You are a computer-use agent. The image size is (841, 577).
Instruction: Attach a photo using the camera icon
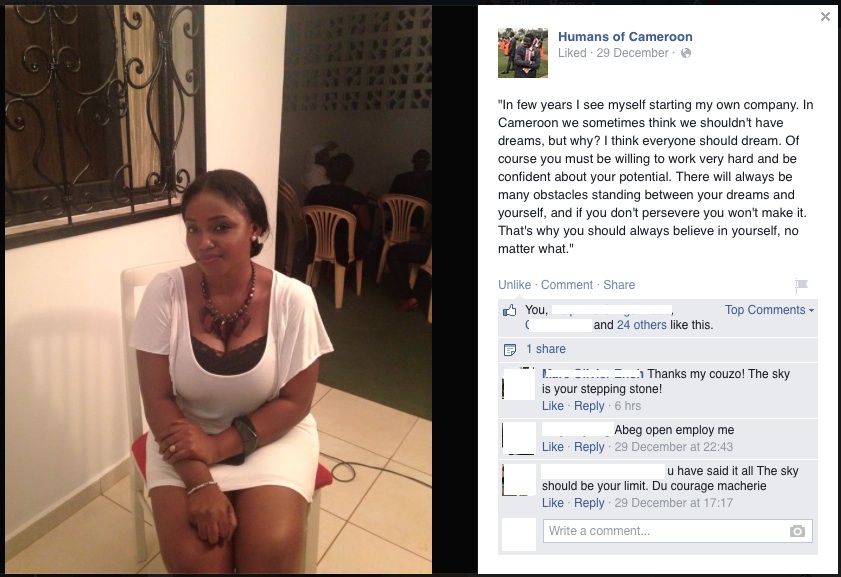point(797,531)
